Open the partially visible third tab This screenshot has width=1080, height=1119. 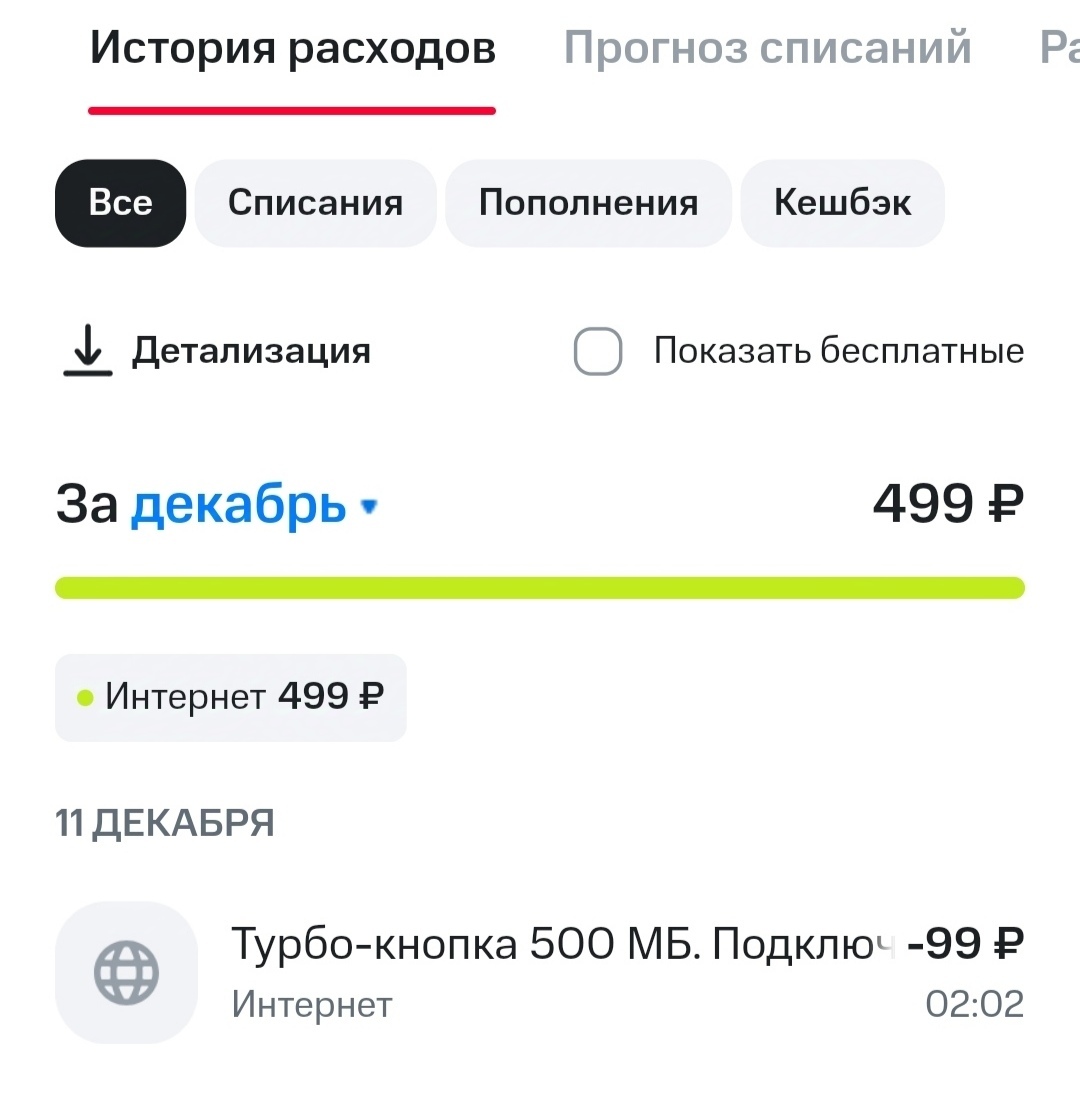tap(1058, 49)
